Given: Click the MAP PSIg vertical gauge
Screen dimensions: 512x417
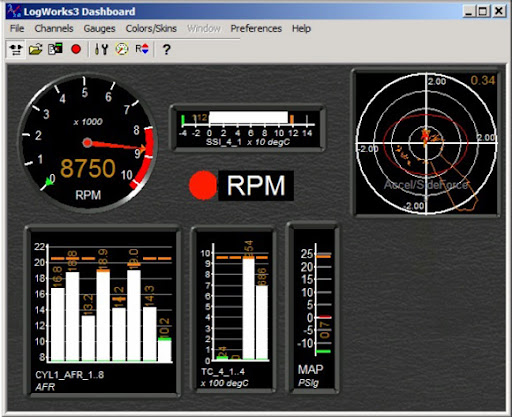Looking at the screenshot, I should [313, 309].
